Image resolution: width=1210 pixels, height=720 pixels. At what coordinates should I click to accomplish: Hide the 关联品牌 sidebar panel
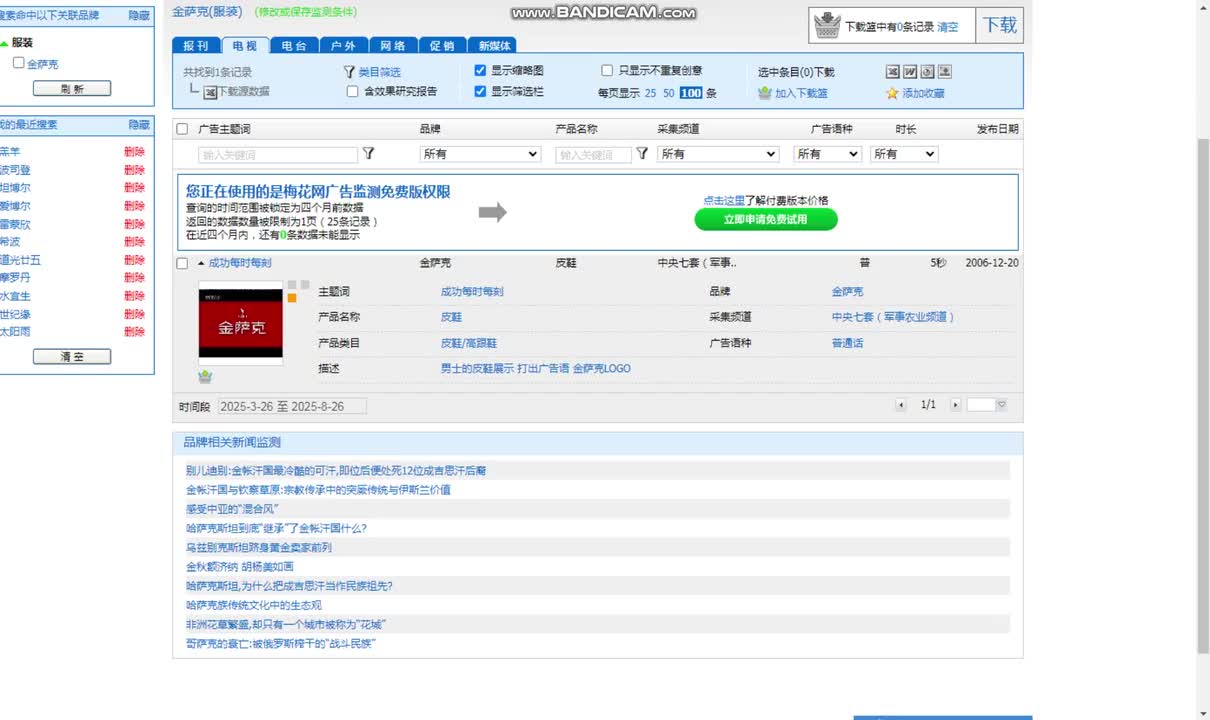tap(139, 15)
